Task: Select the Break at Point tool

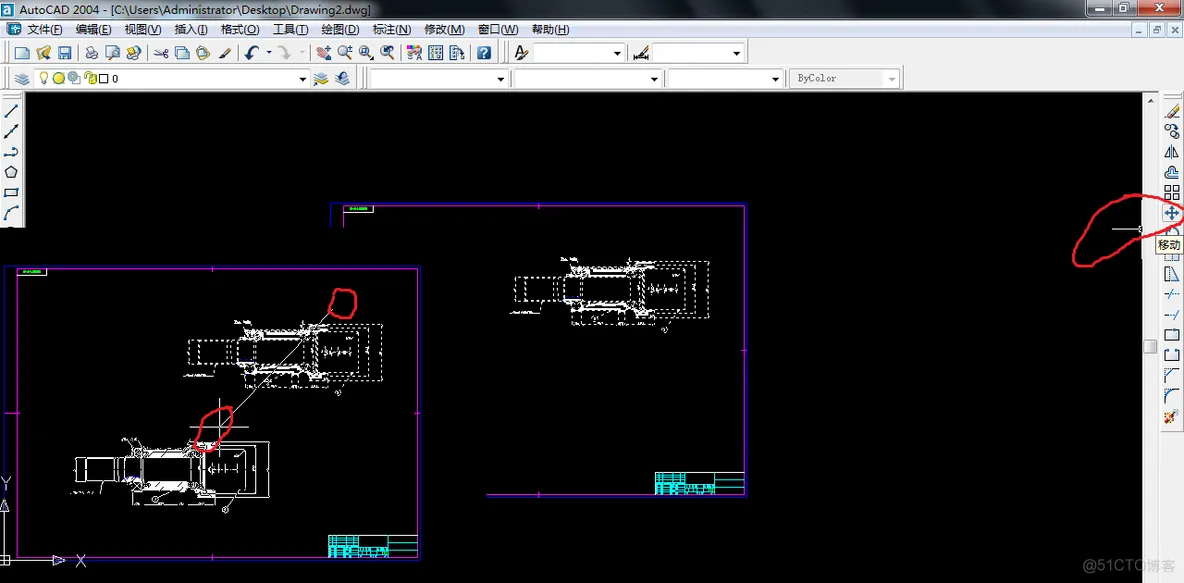Action: (x=1172, y=335)
